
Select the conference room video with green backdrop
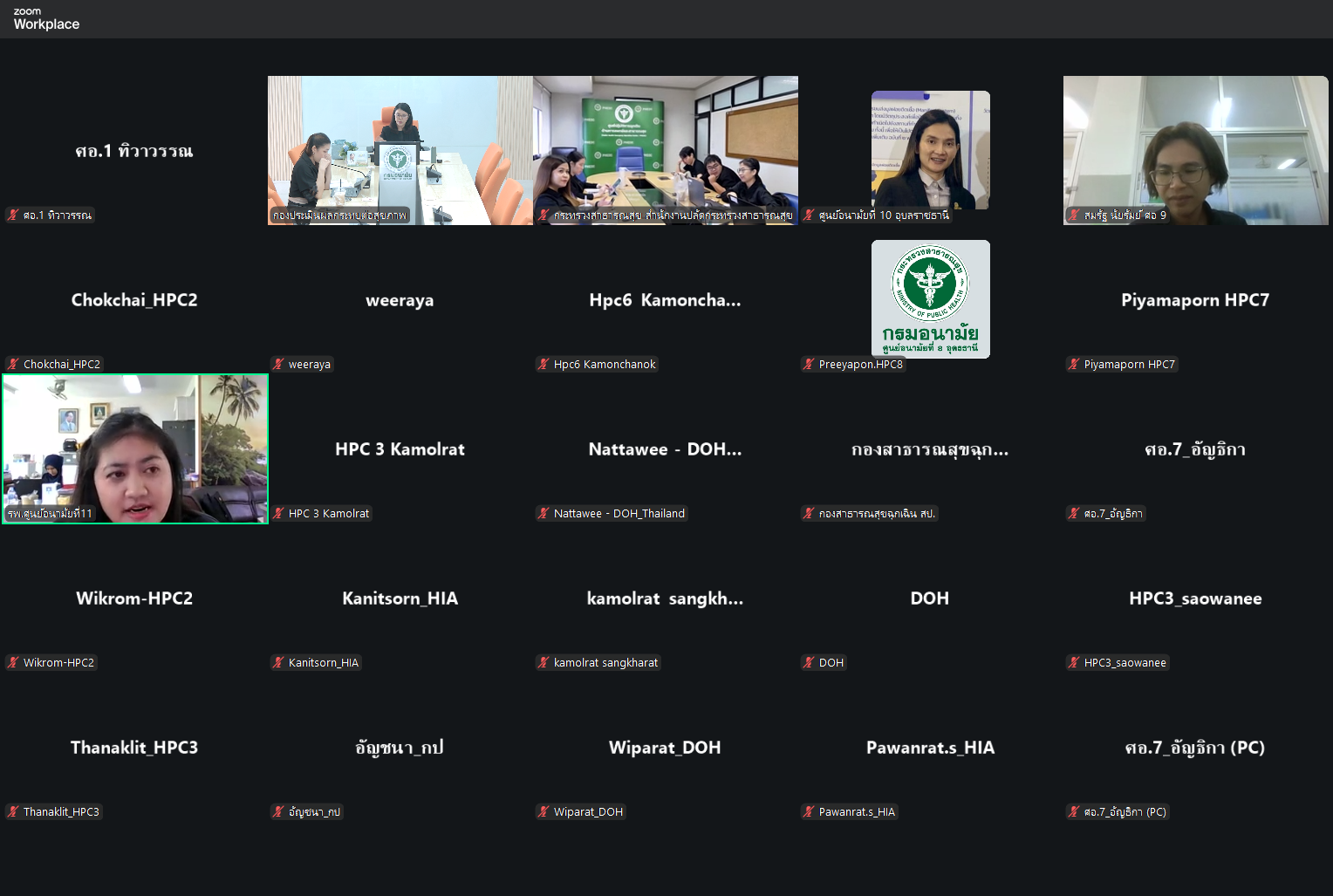point(665,148)
